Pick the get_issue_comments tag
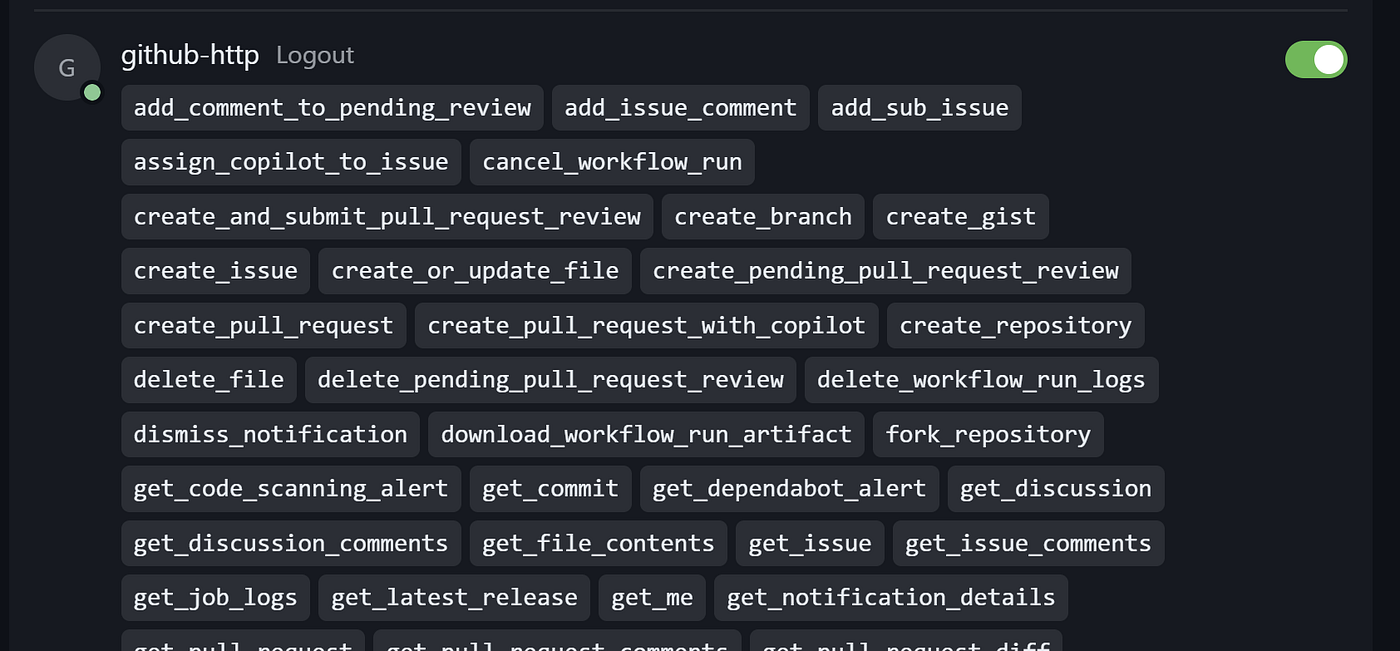 [1029, 543]
